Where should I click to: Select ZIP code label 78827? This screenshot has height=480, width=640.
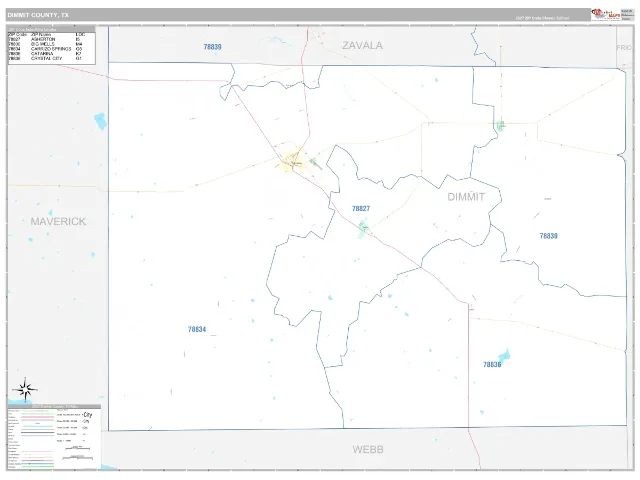361,209
